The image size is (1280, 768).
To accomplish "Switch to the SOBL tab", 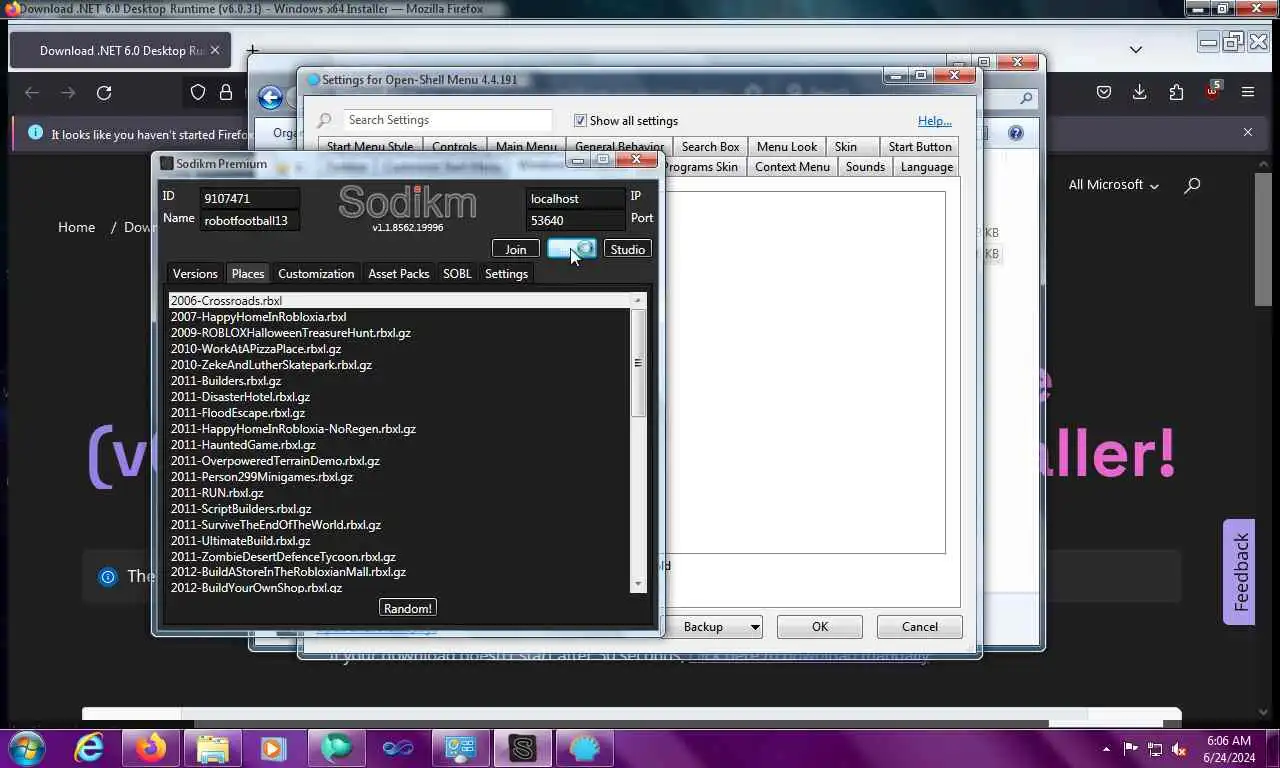I will (457, 274).
